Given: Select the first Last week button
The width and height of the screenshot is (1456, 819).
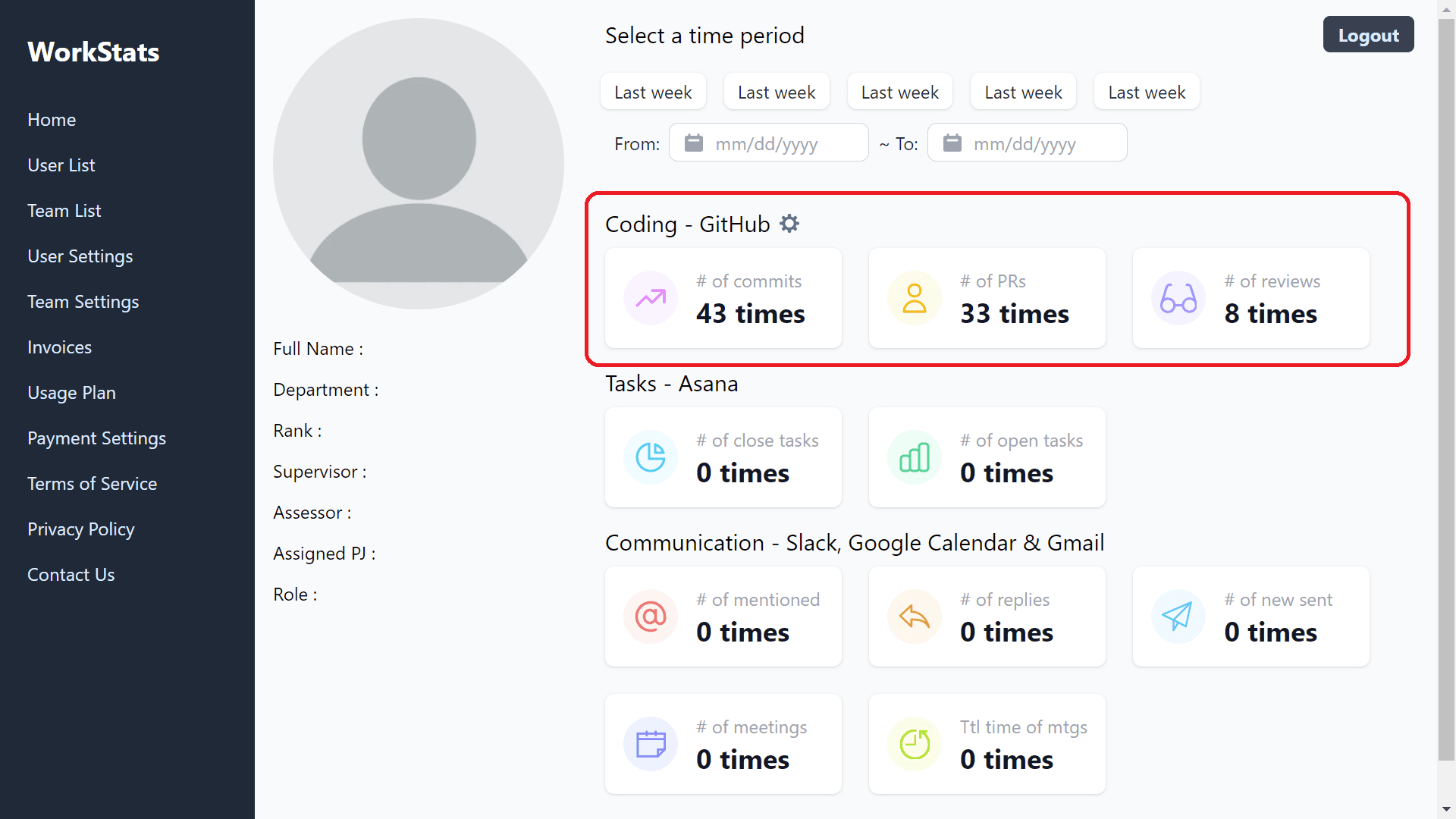Looking at the screenshot, I should click(x=653, y=92).
